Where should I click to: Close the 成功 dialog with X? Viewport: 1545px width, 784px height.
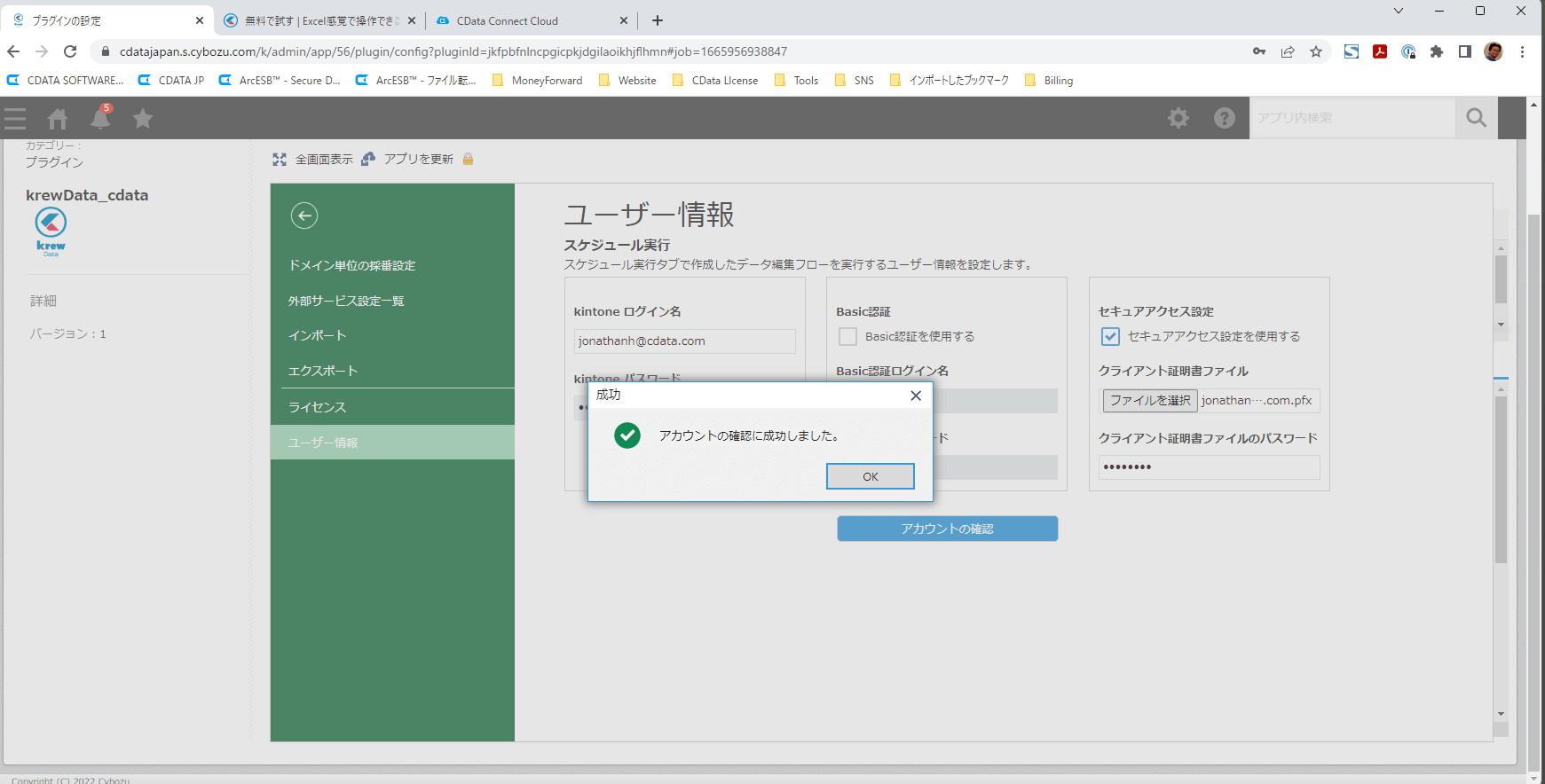(x=916, y=396)
